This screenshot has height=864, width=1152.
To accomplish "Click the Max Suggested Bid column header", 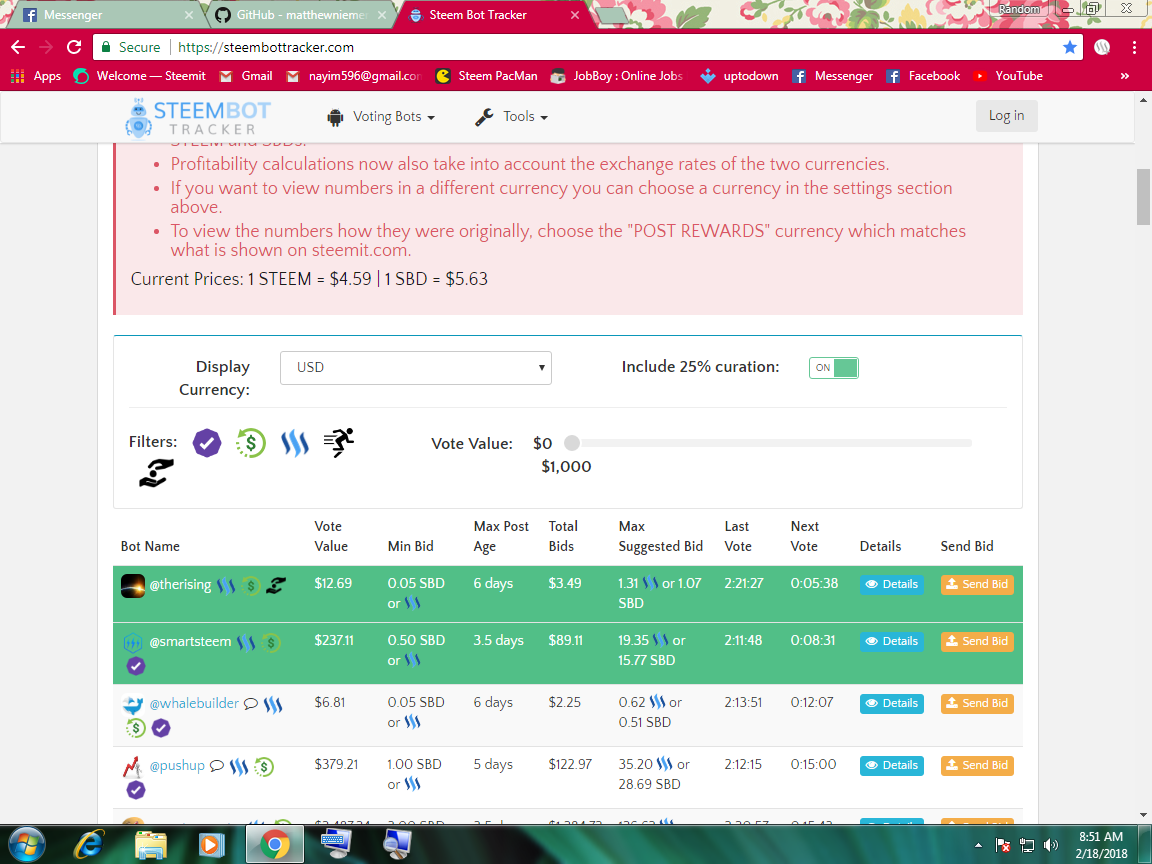I will click(x=660, y=536).
